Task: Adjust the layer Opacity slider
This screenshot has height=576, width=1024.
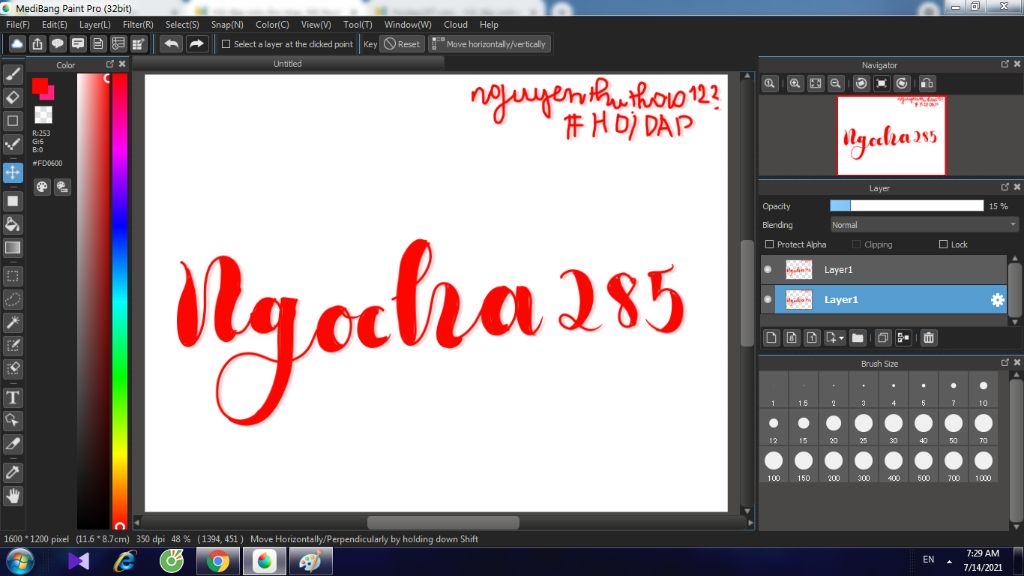Action: click(x=906, y=206)
